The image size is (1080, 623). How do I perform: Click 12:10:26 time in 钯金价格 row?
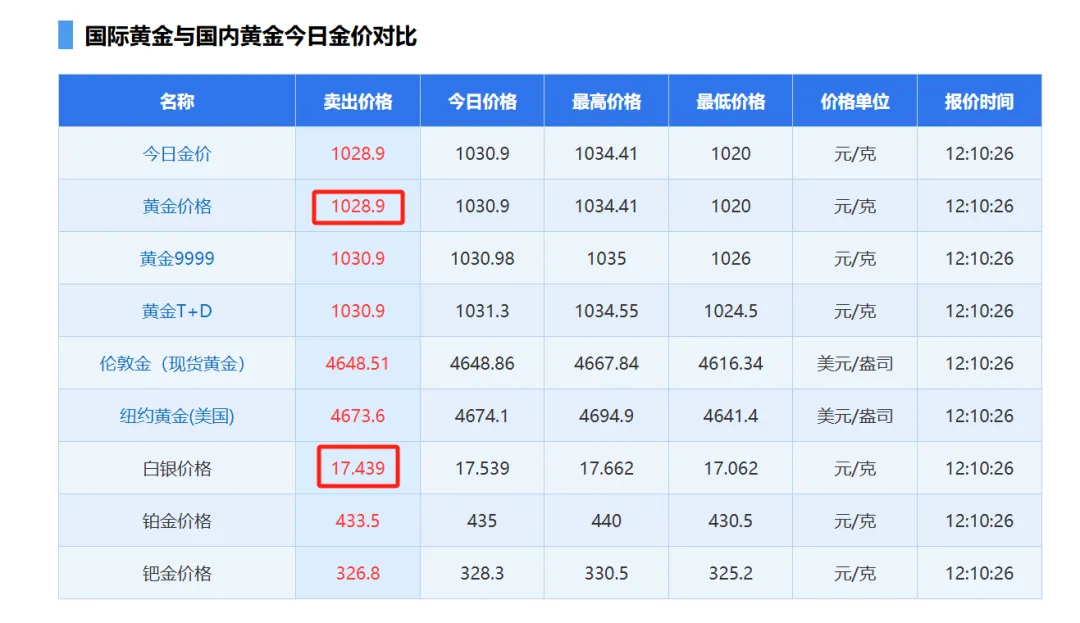[x=979, y=573]
